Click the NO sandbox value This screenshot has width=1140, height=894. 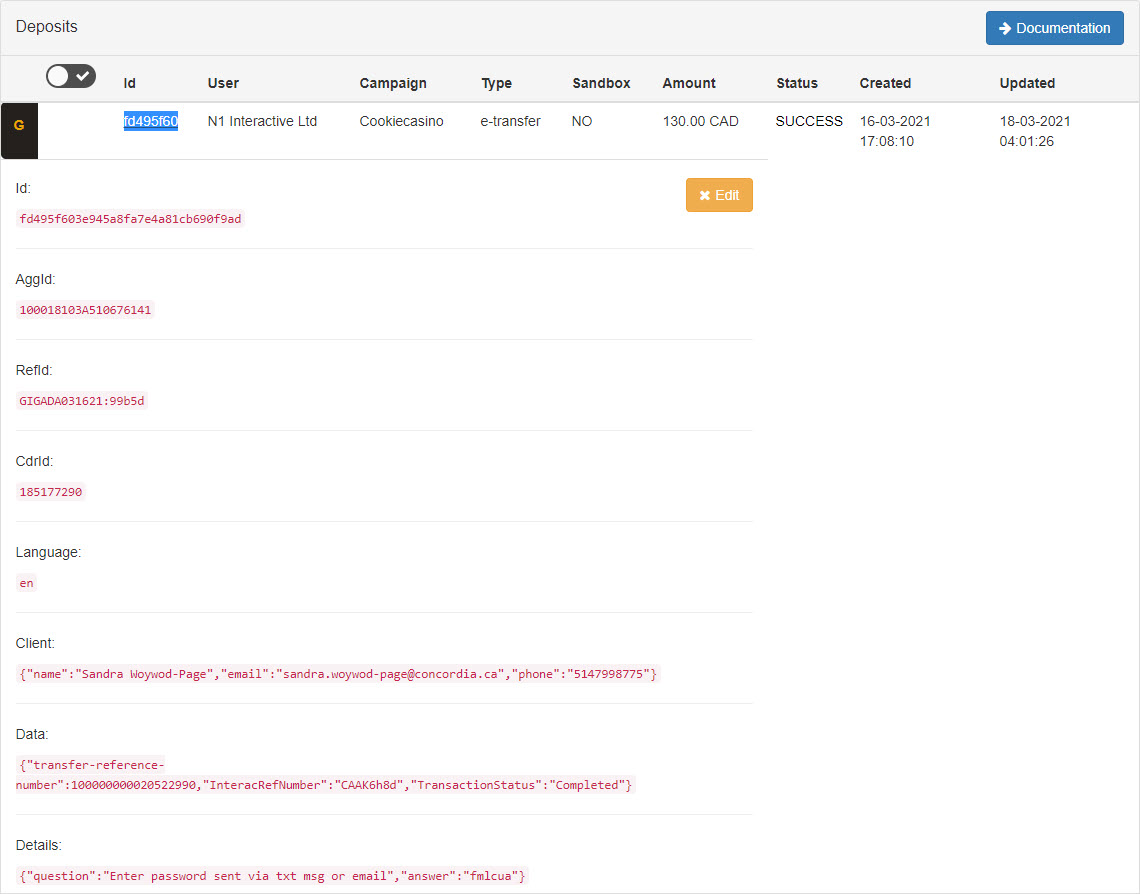(x=582, y=121)
